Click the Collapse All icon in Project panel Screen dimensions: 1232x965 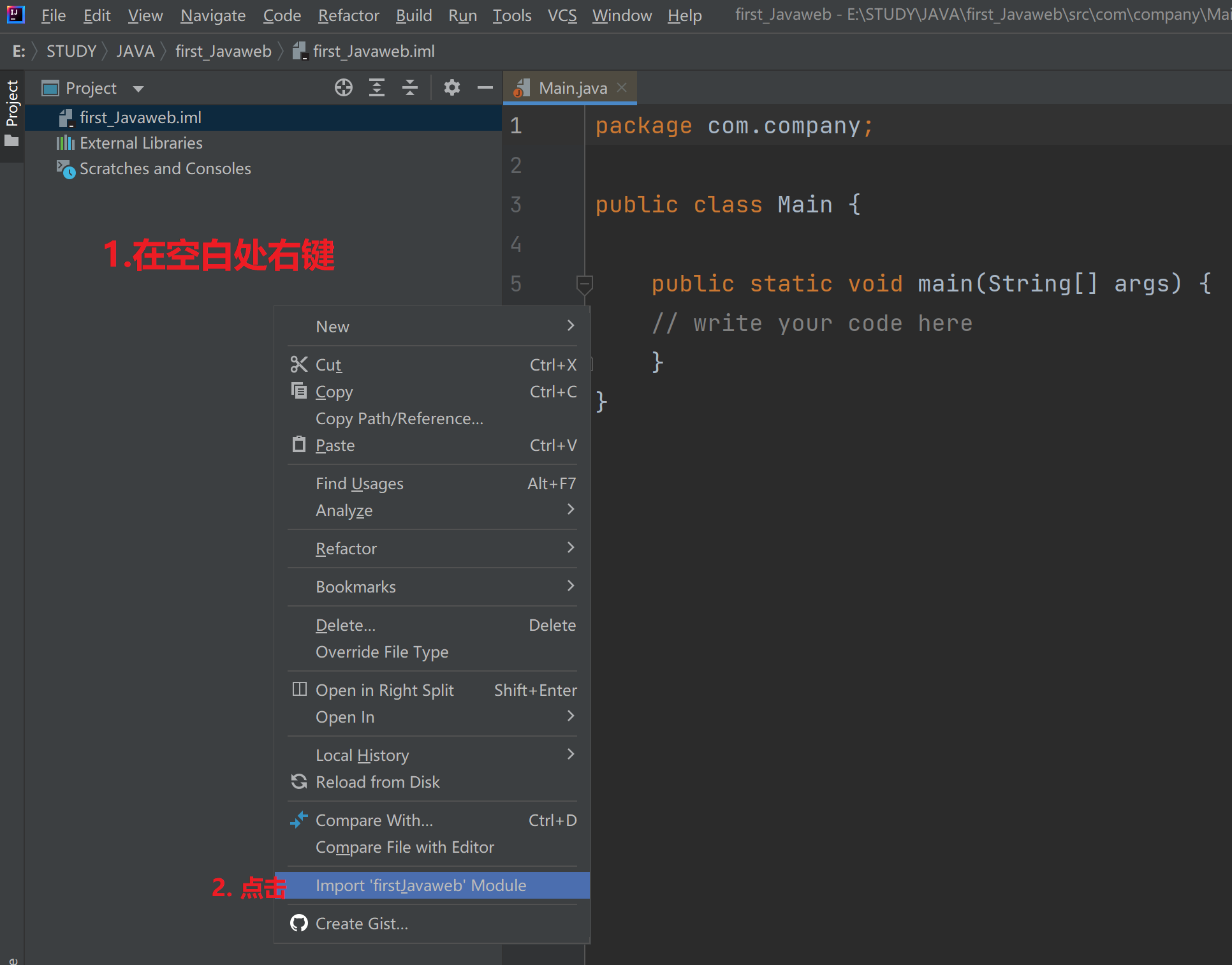410,87
